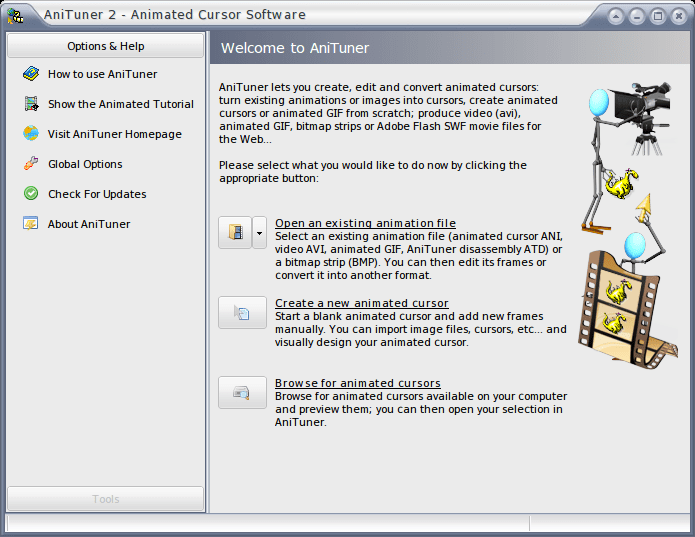Open the Browse for animated cursors link
The width and height of the screenshot is (695, 537).
coord(358,383)
